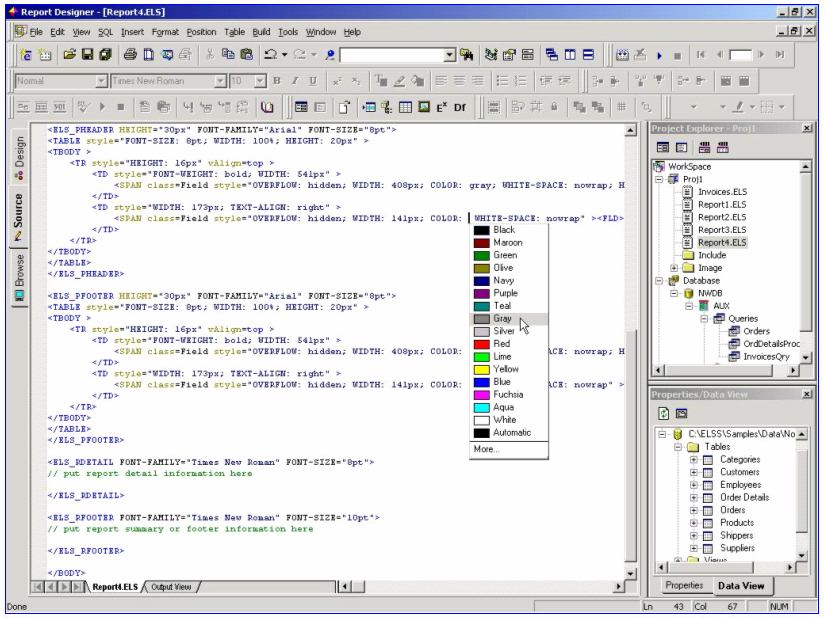Open the Build menu

pyautogui.click(x=261, y=32)
